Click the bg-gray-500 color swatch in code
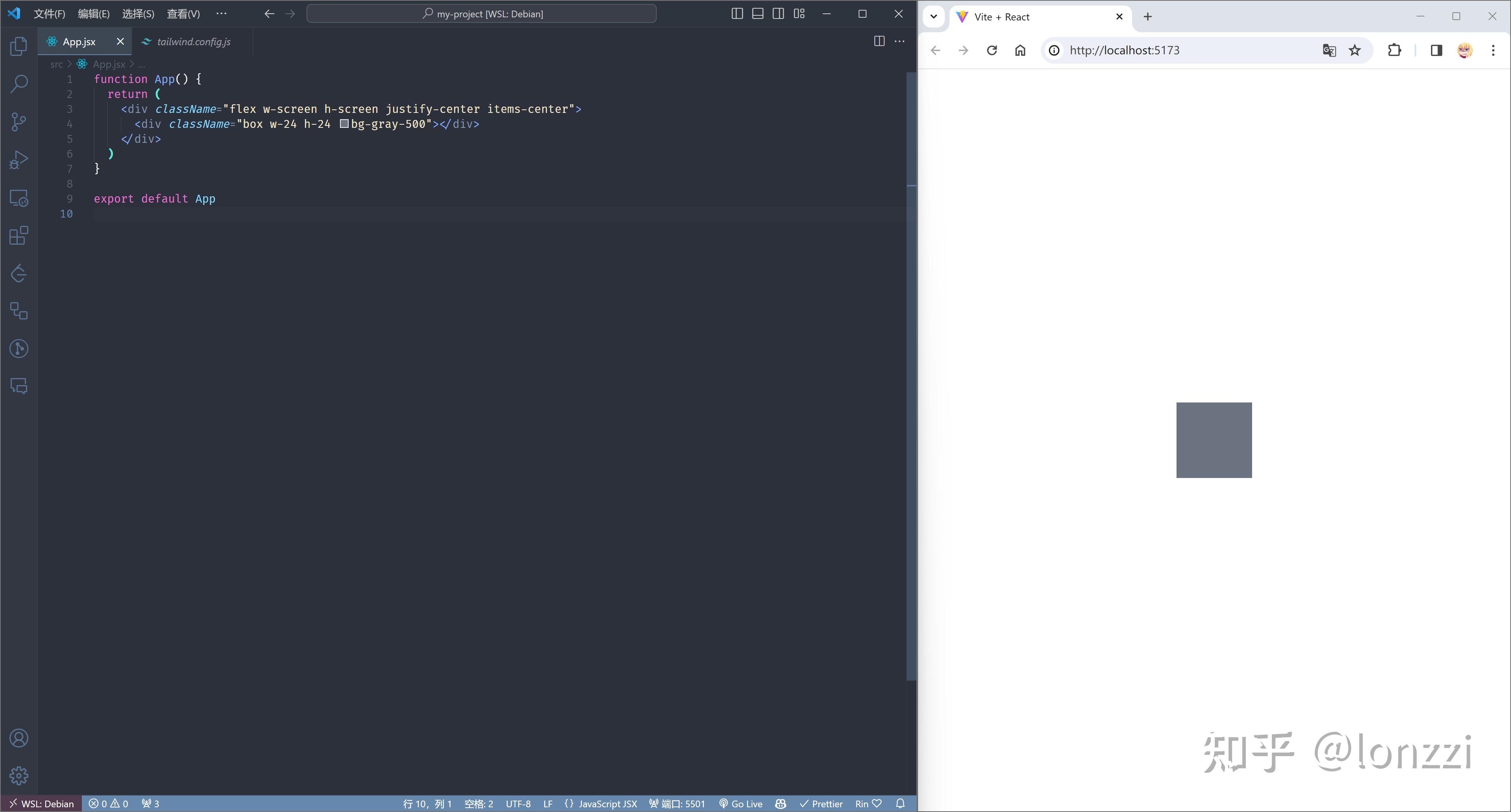The image size is (1511, 812). (344, 124)
